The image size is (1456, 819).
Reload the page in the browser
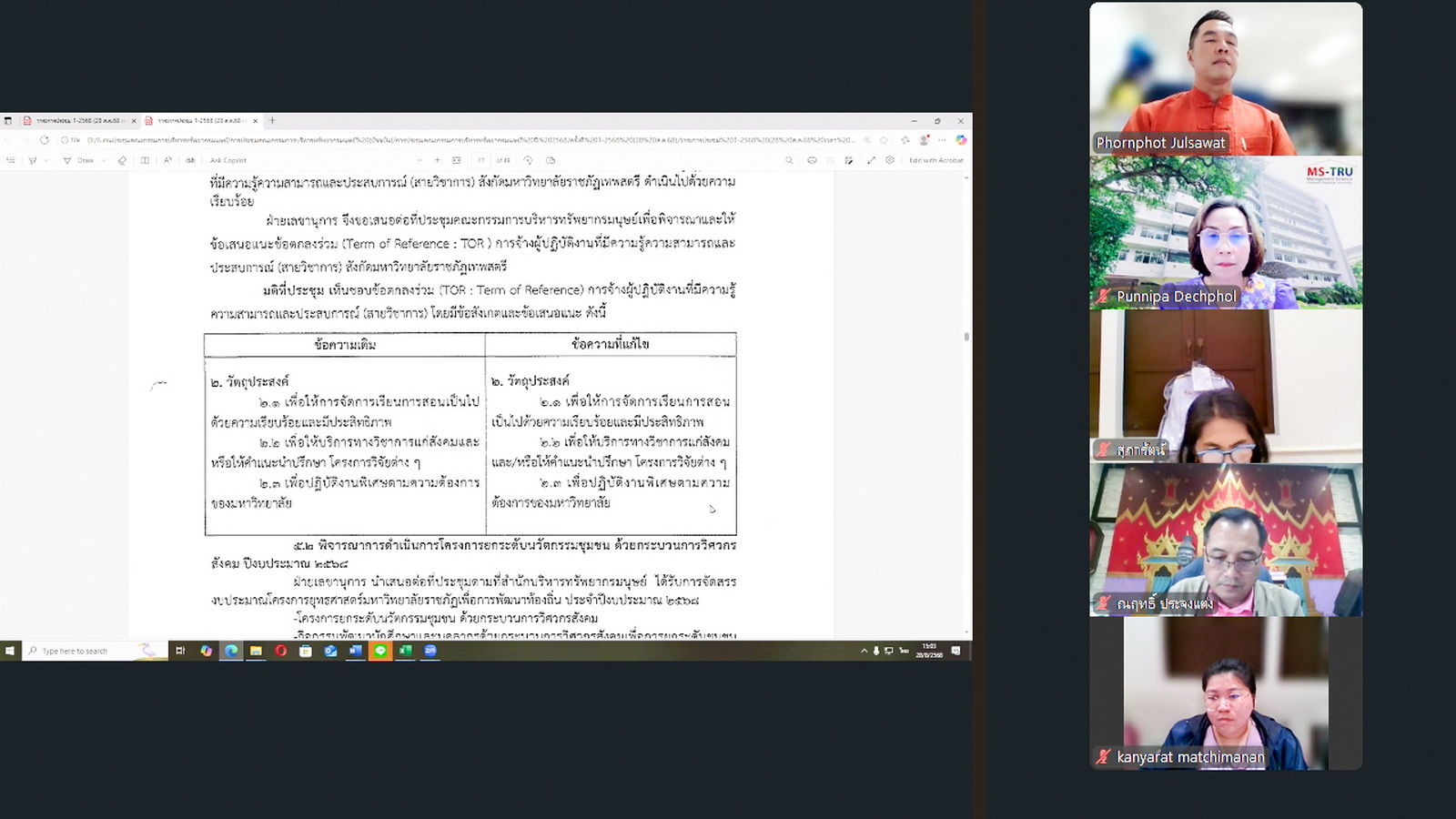[x=45, y=139]
